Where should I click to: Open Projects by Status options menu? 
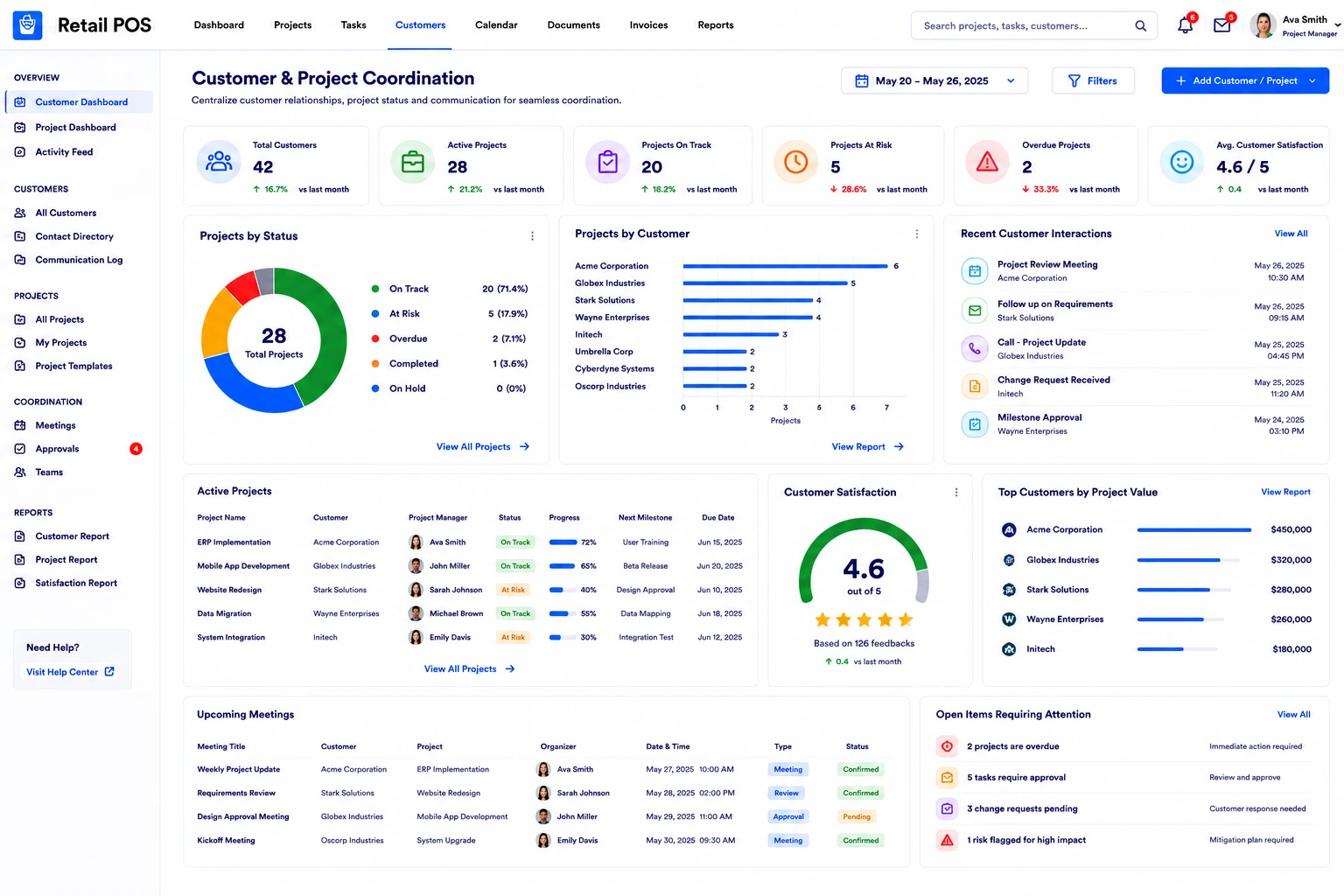[x=532, y=236]
